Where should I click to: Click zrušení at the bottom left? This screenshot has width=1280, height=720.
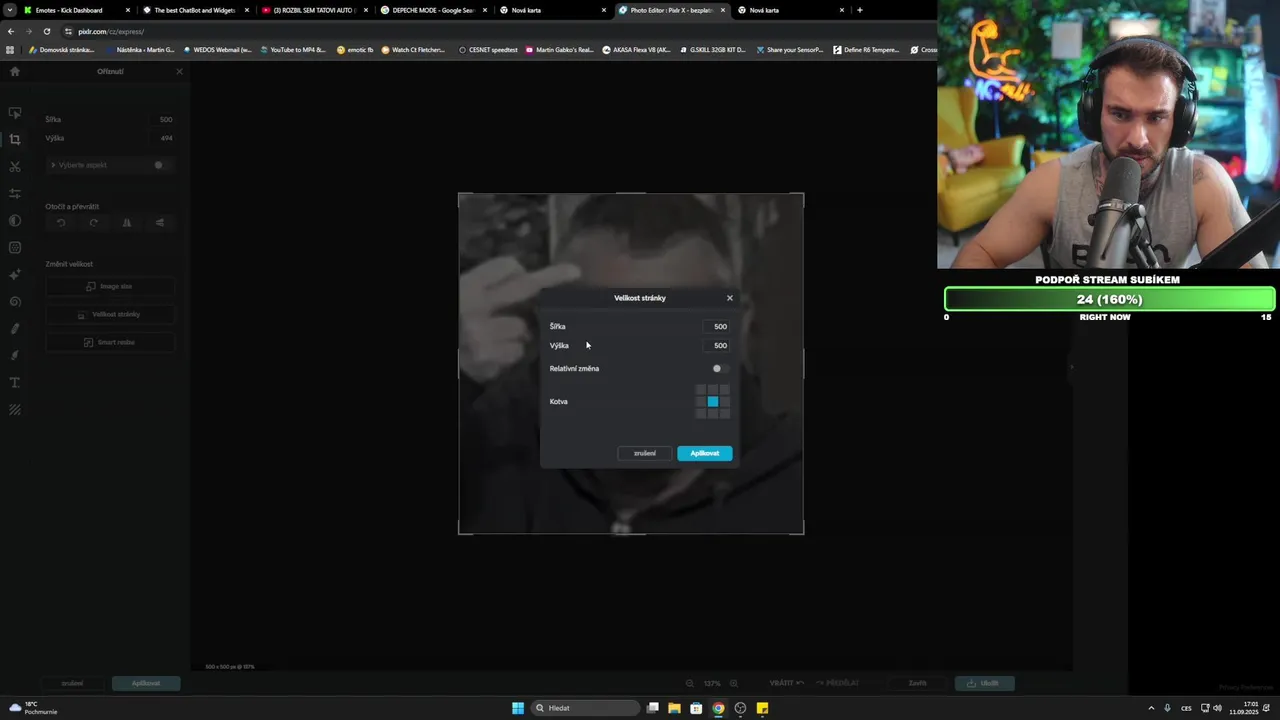point(72,683)
